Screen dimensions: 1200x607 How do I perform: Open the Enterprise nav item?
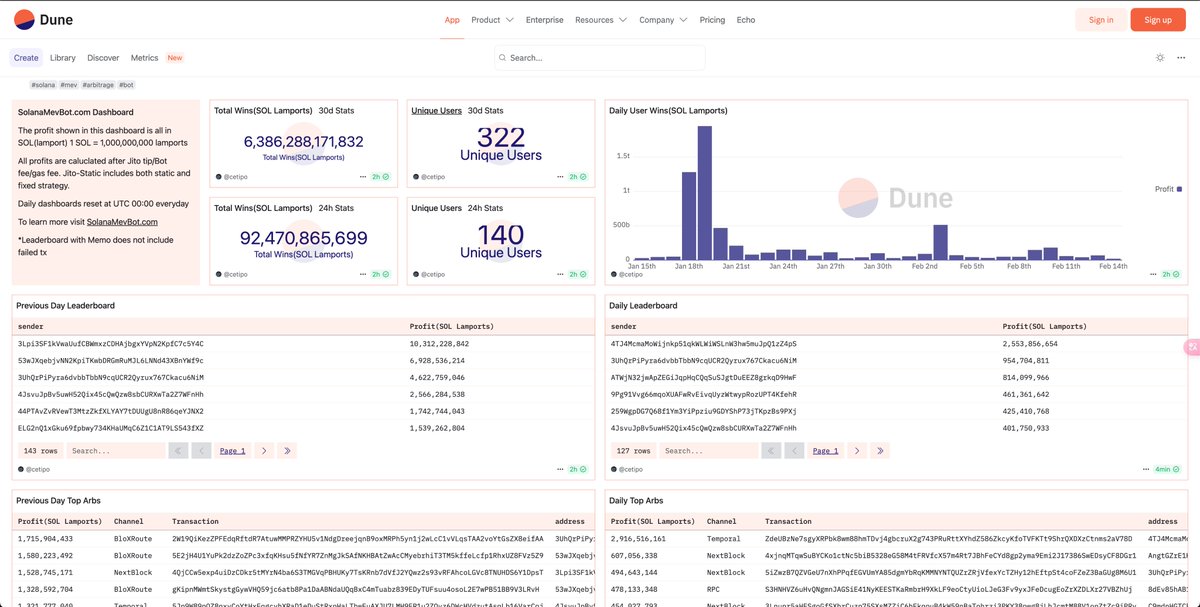pyautogui.click(x=544, y=20)
